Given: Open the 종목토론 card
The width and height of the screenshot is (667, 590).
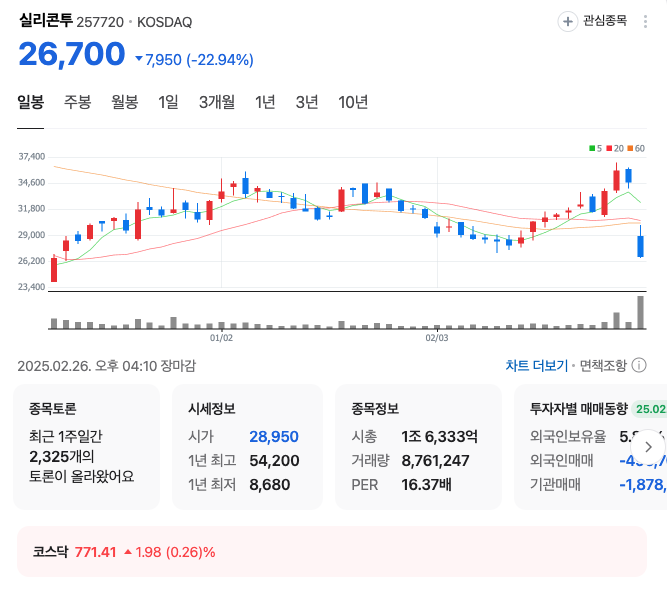Looking at the screenshot, I should click(x=87, y=447).
